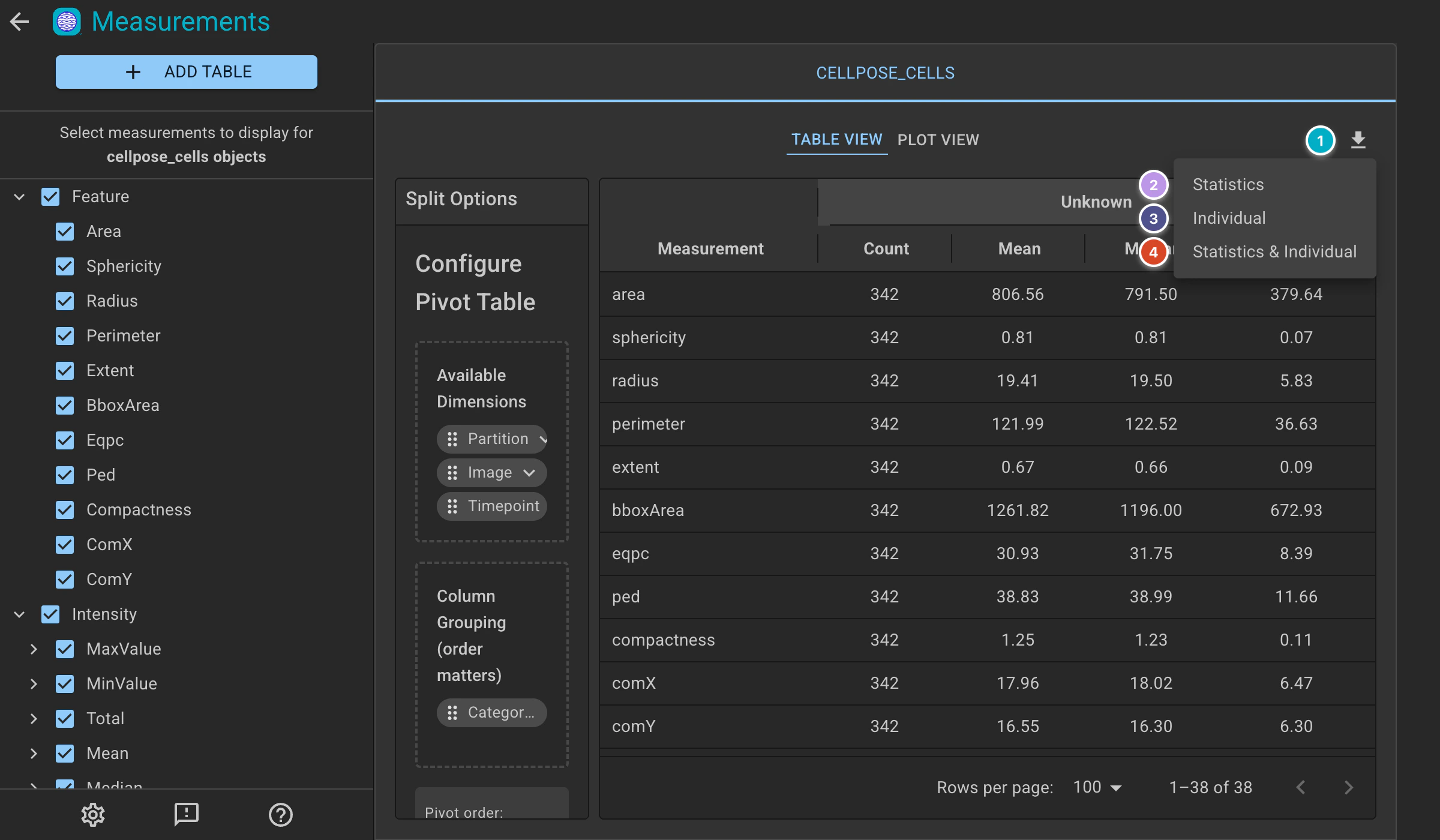Click the Add Table button

point(187,72)
